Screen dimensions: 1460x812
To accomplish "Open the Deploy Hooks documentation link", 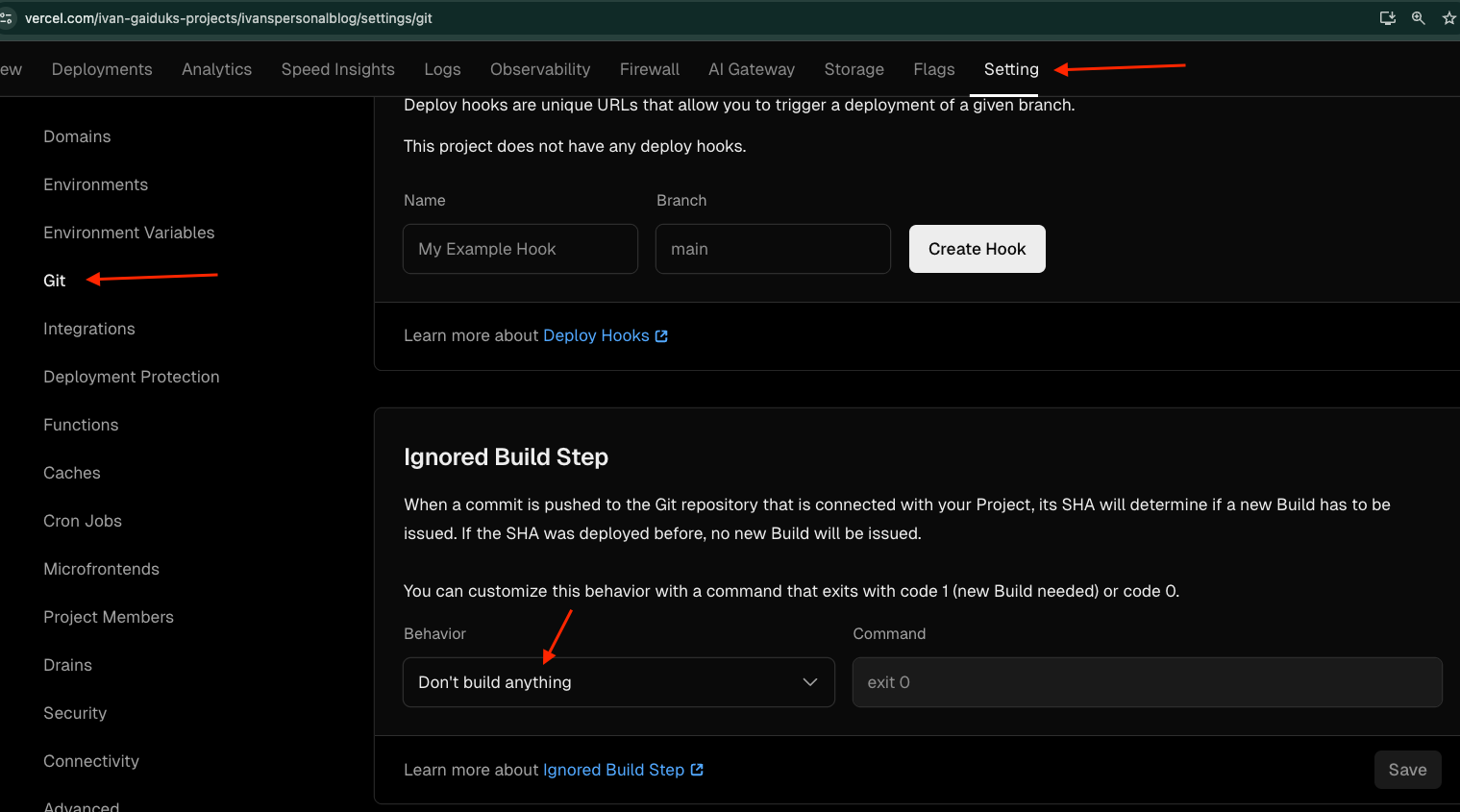I will 596,335.
